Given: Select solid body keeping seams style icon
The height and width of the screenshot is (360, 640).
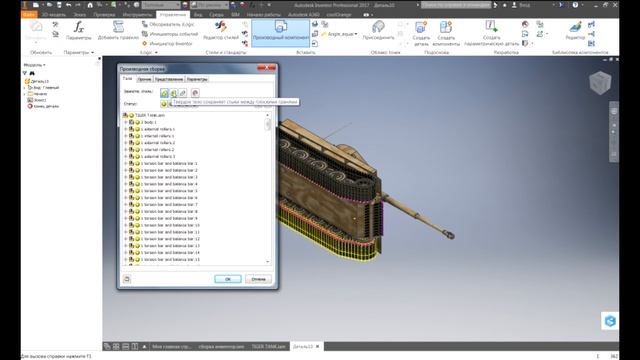Looking at the screenshot, I should (173, 93).
